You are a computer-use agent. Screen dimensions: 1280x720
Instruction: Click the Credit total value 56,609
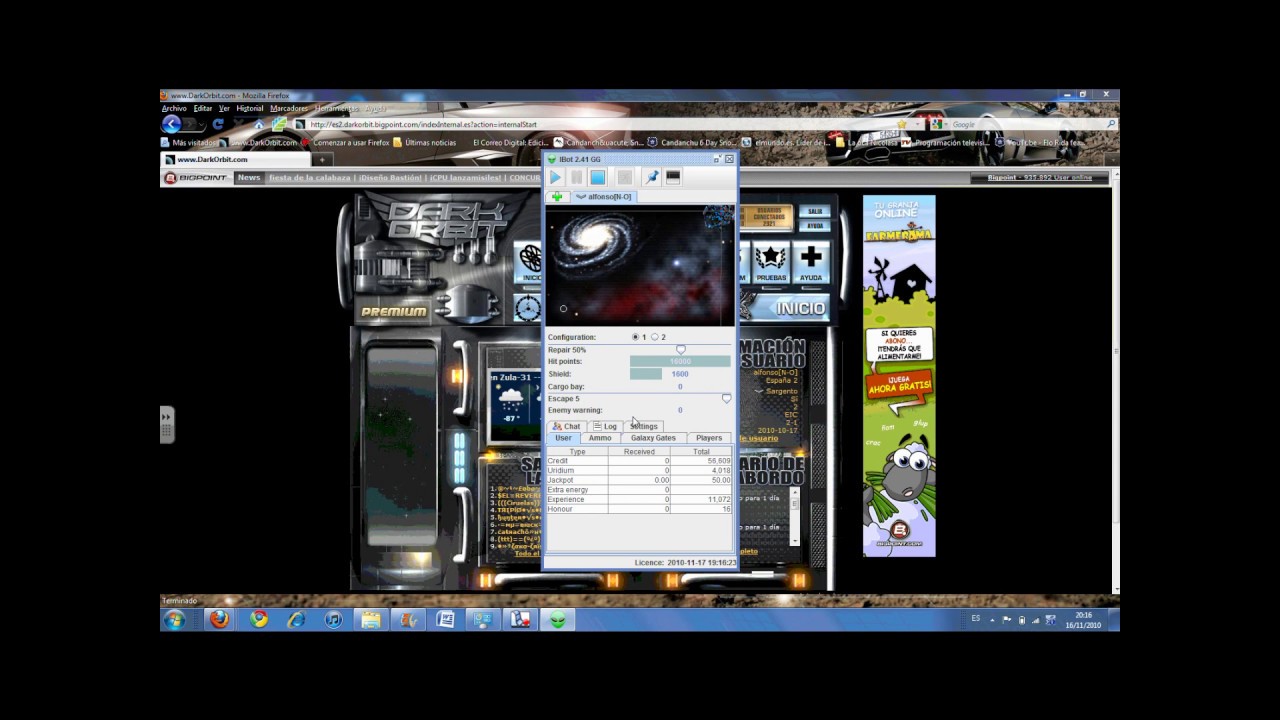click(719, 461)
